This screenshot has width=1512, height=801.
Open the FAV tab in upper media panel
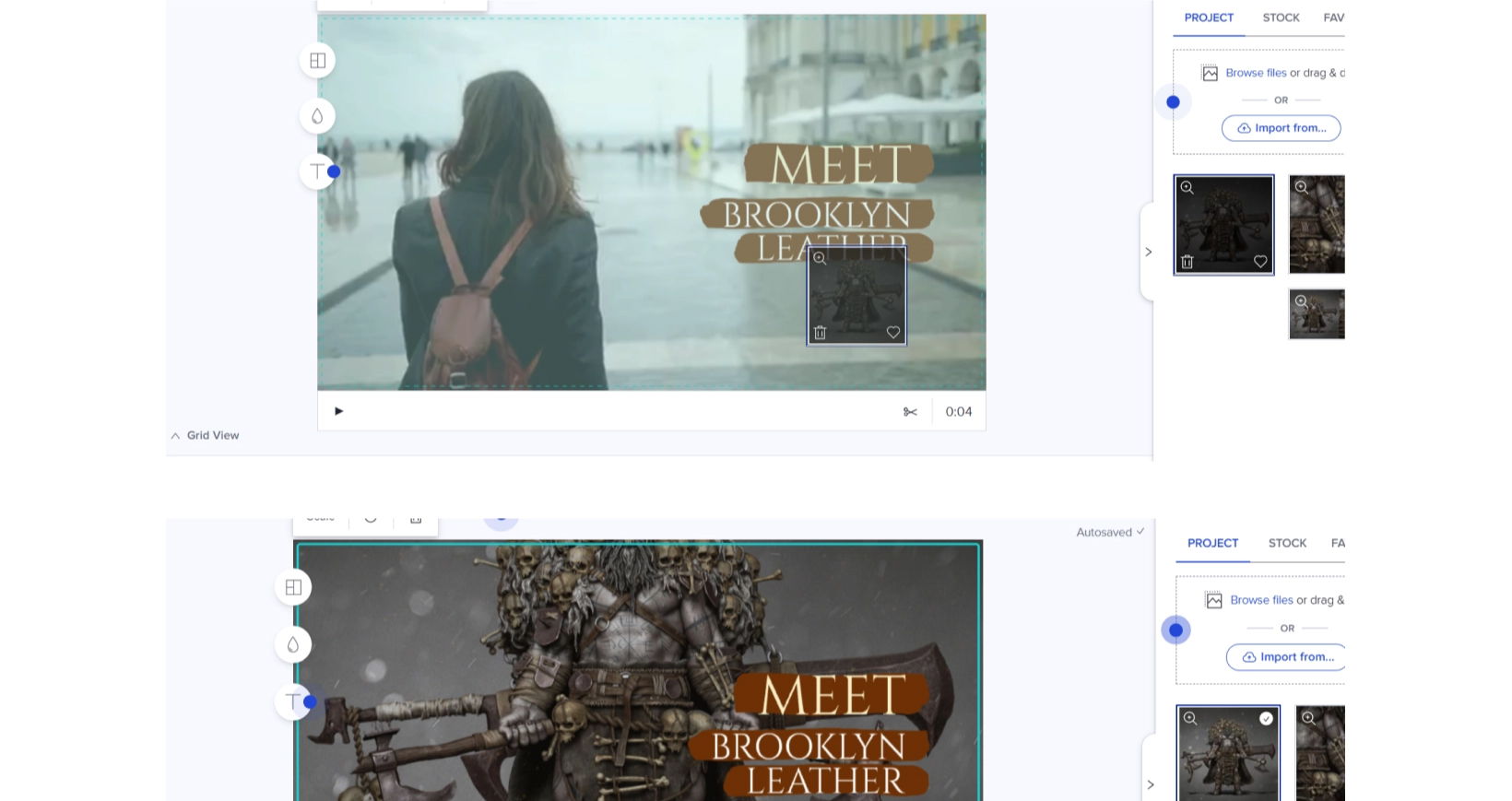pos(1334,18)
